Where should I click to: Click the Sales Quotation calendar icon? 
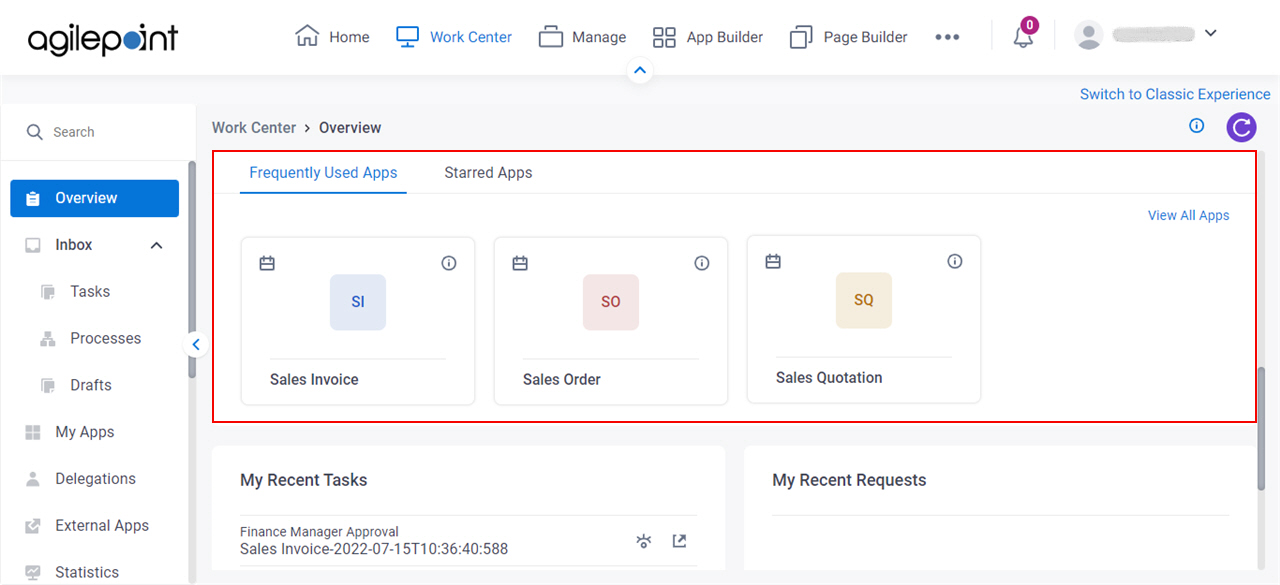pyautogui.click(x=773, y=262)
